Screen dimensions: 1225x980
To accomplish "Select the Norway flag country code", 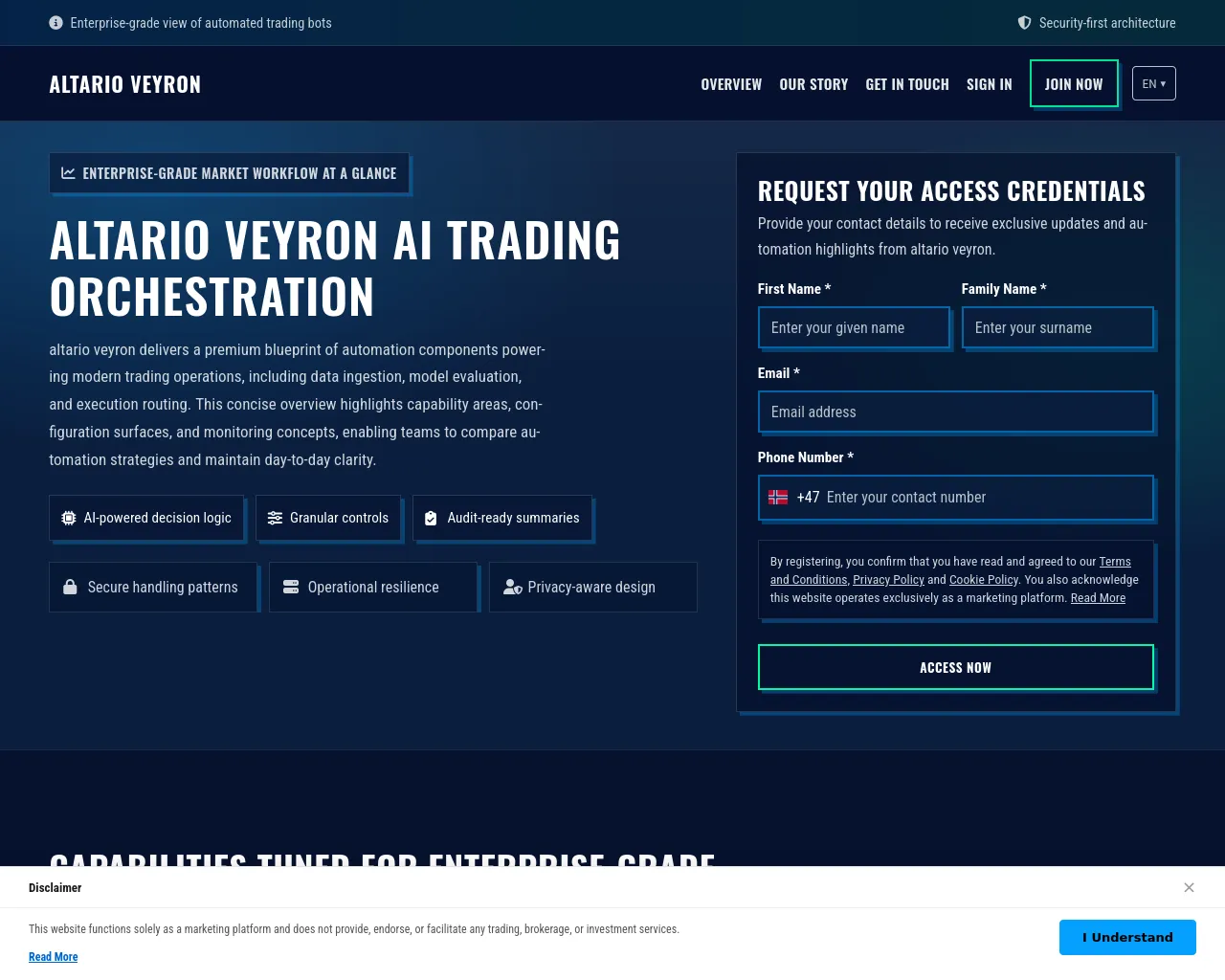I will [778, 498].
